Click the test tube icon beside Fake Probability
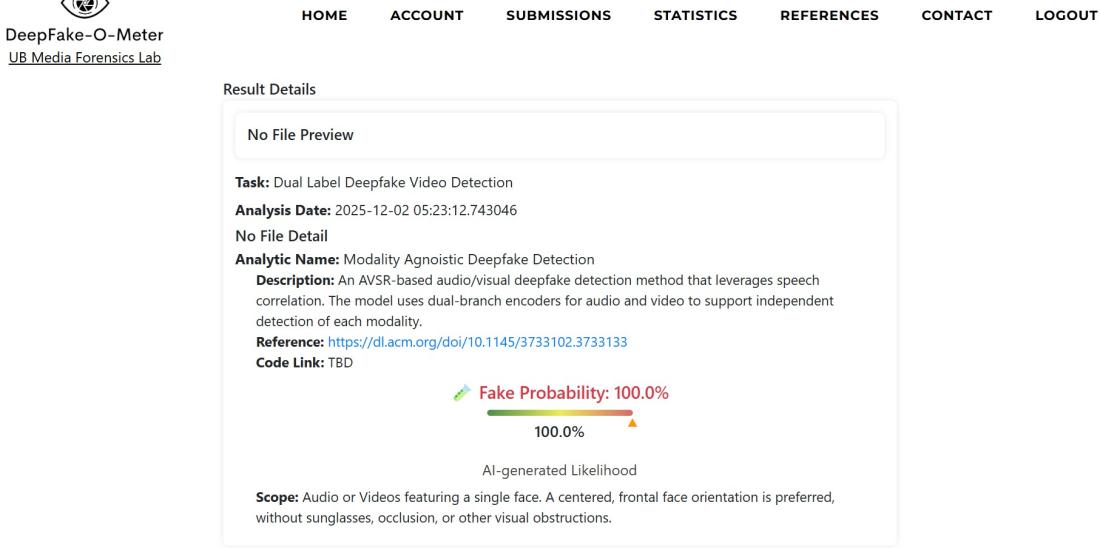1100x548 pixels. (461, 394)
